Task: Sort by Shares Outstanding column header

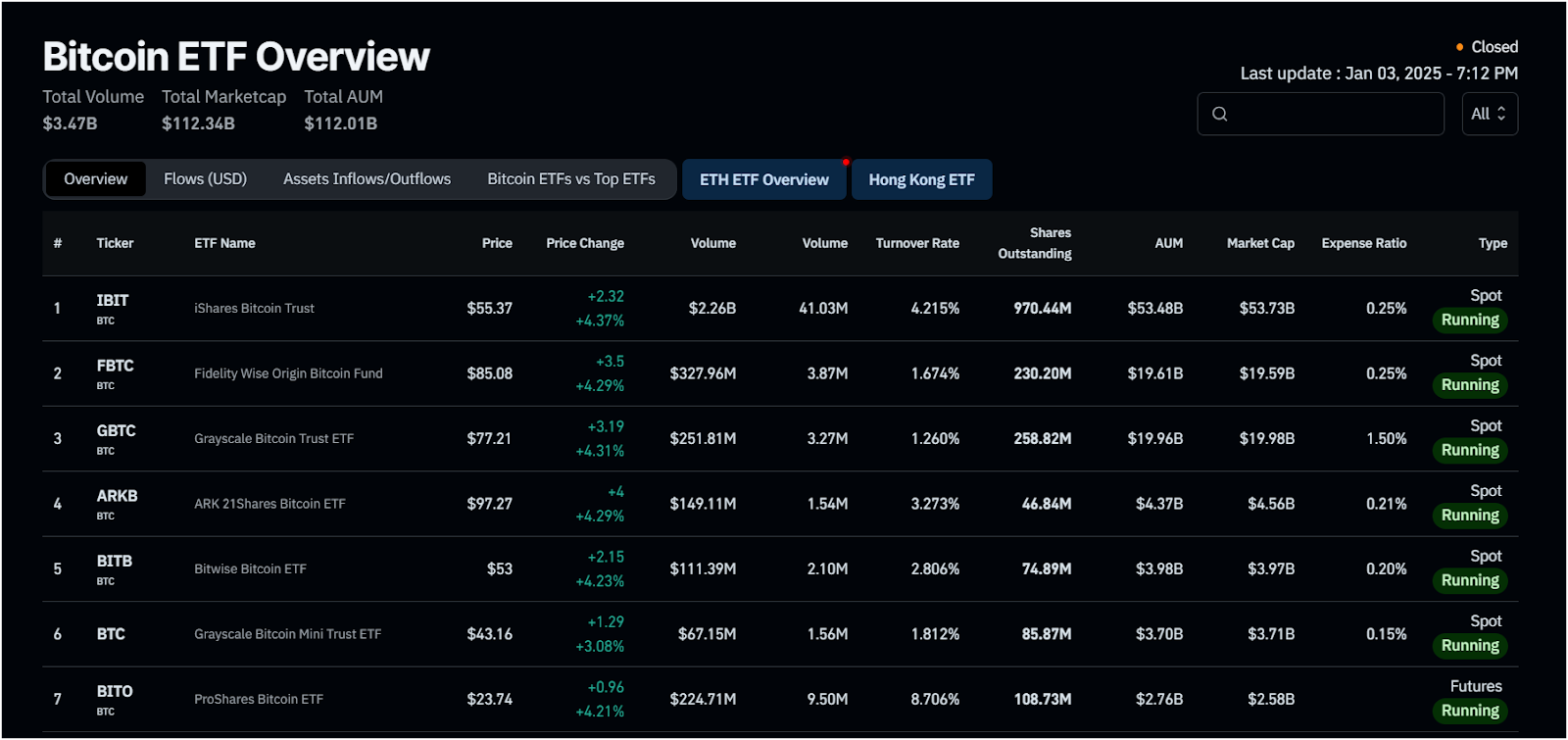Action: tap(1035, 243)
